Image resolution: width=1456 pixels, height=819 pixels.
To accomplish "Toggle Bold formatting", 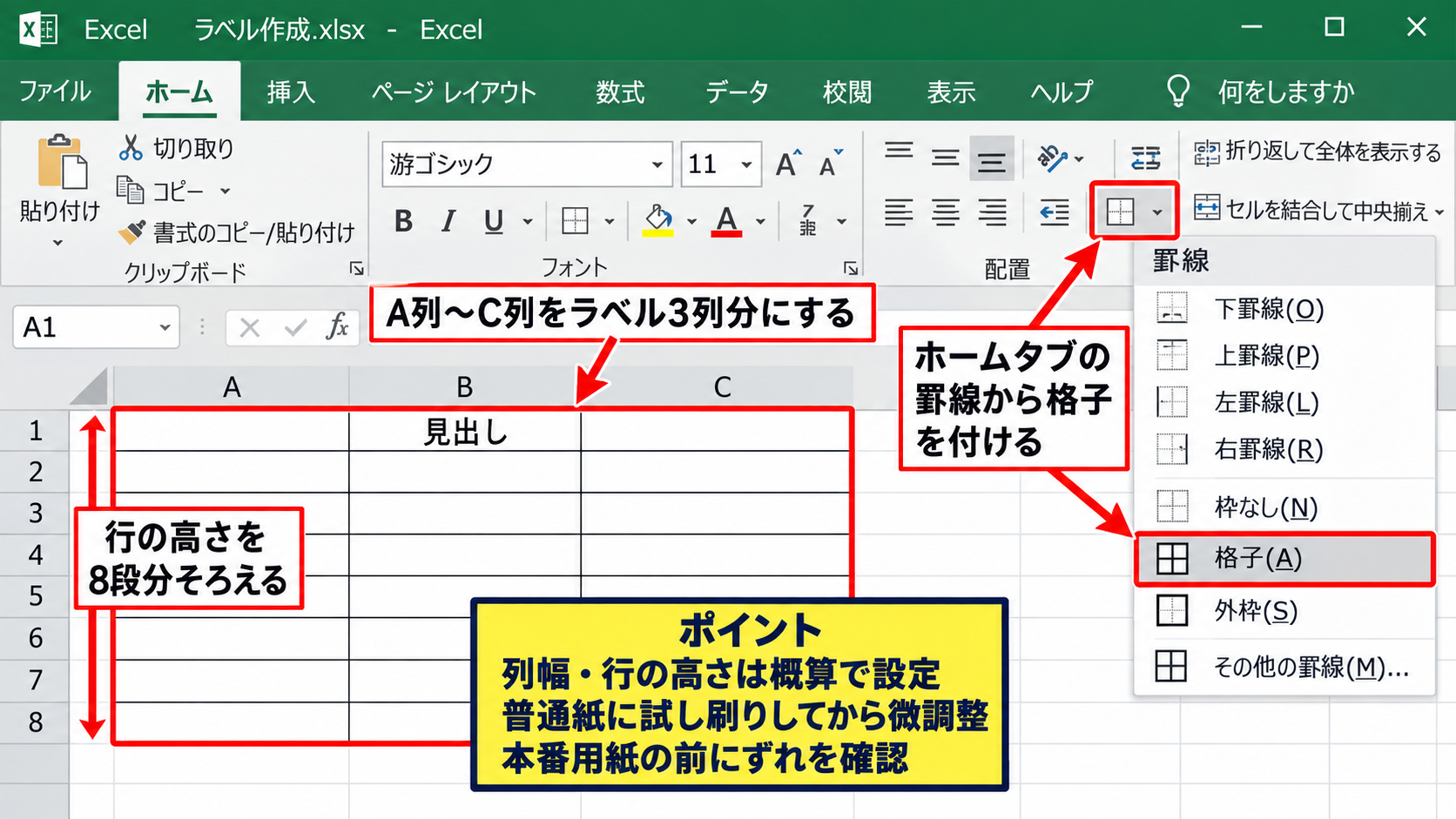I will (x=403, y=221).
